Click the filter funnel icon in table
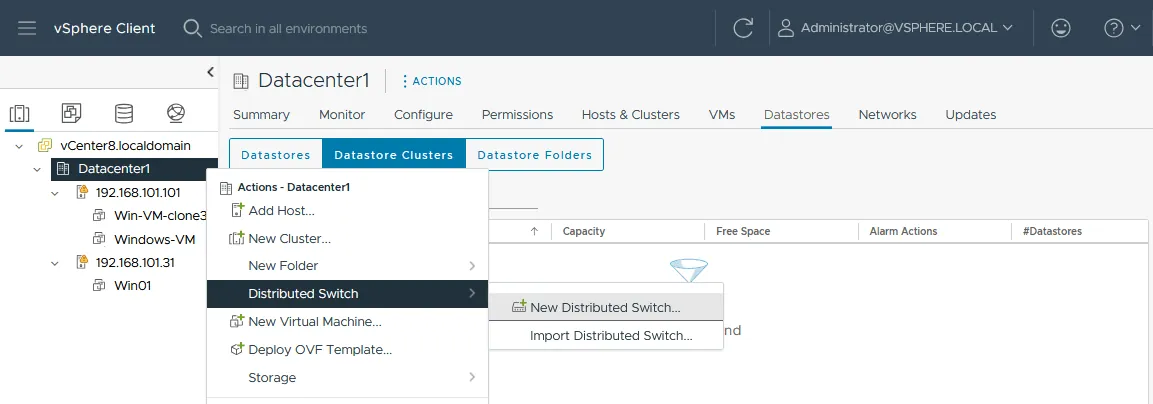Image resolution: width=1153 pixels, height=404 pixels. click(x=689, y=270)
